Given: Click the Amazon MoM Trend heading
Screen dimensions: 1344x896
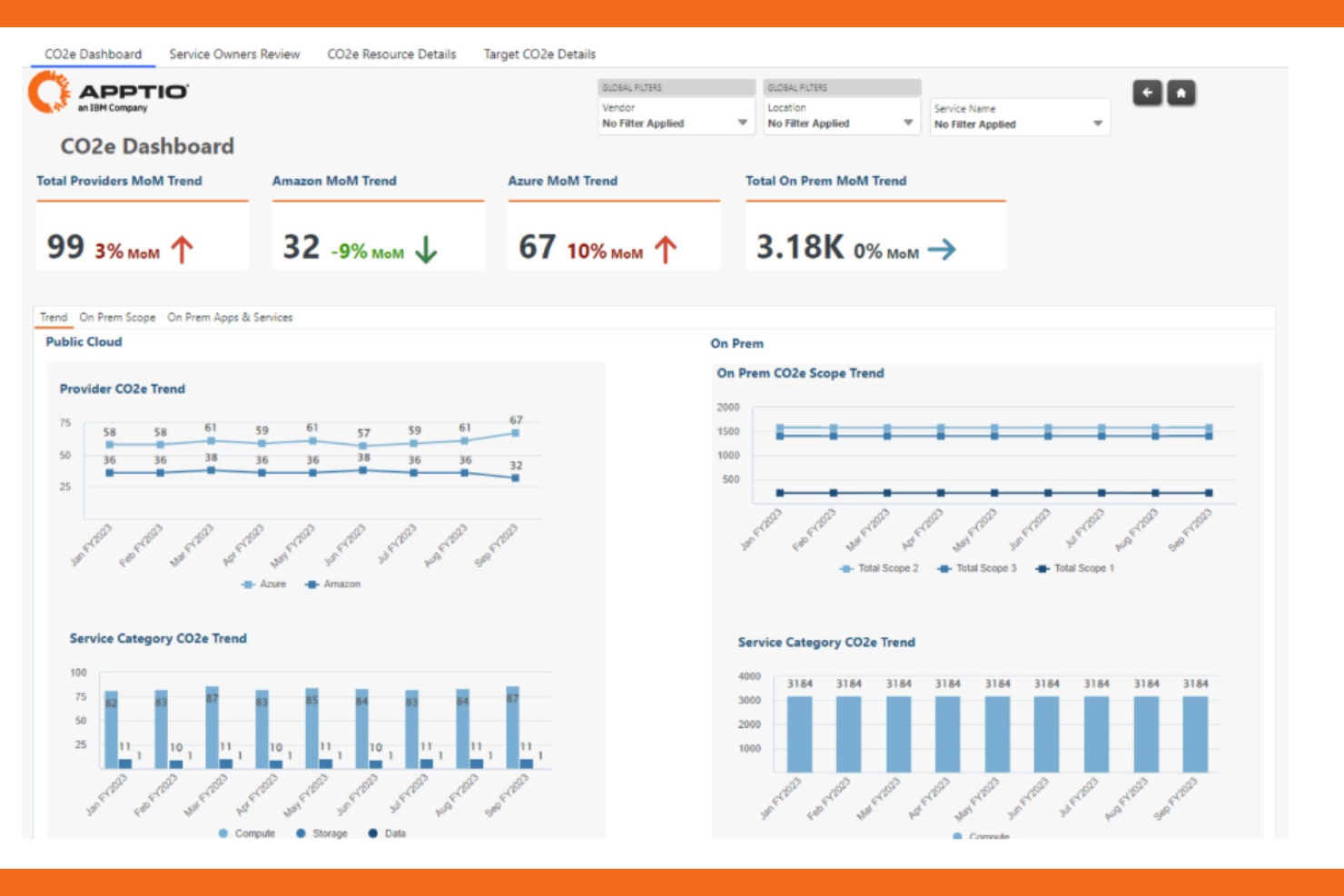Looking at the screenshot, I should [334, 181].
